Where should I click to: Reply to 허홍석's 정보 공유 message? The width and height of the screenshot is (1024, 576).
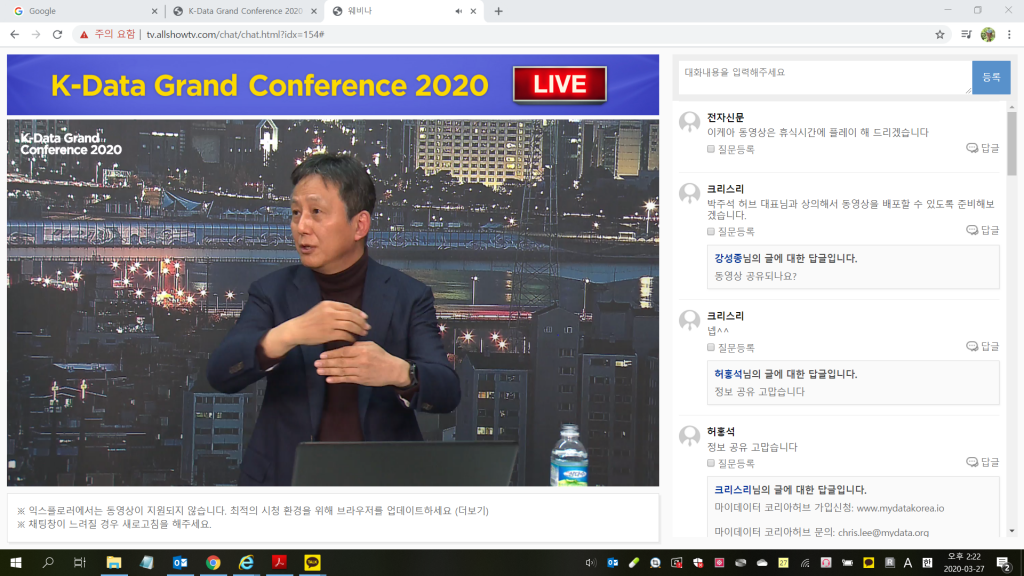pyautogui.click(x=983, y=462)
